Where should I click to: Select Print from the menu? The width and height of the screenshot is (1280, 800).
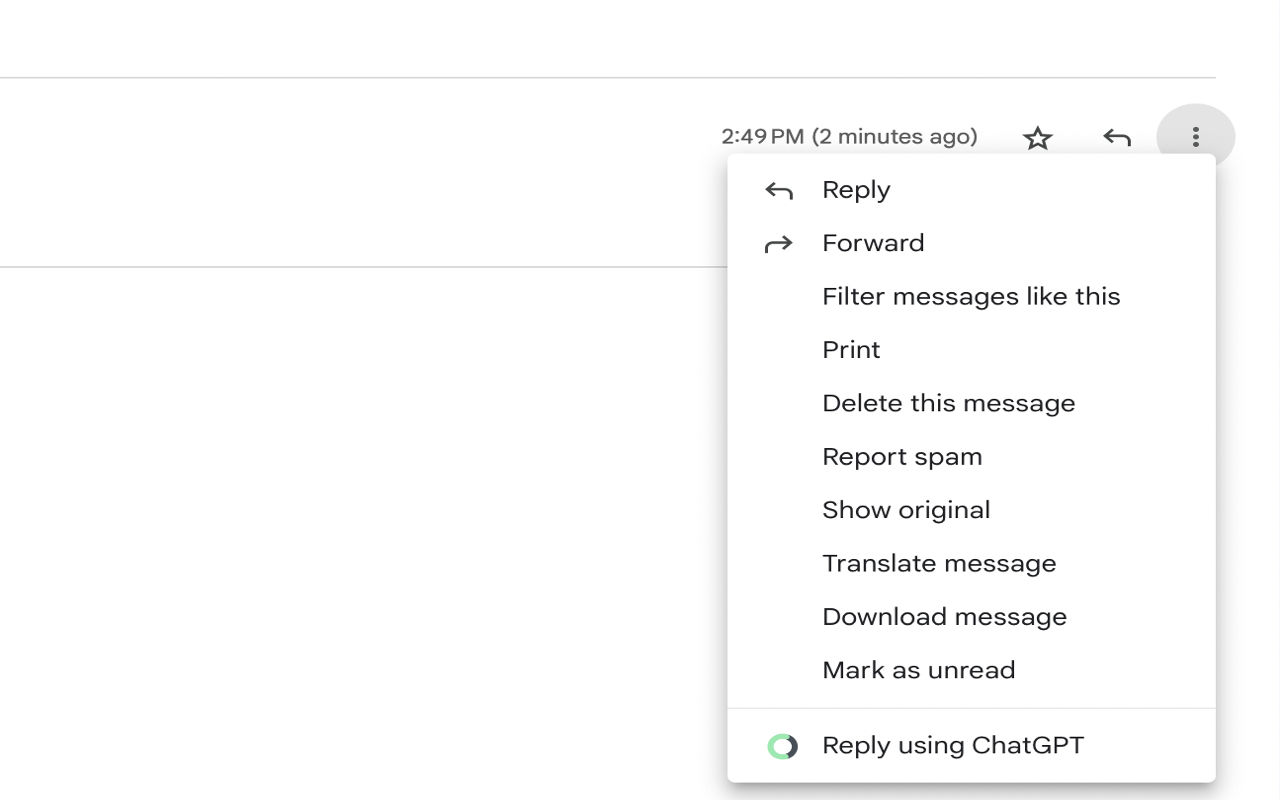click(x=851, y=349)
